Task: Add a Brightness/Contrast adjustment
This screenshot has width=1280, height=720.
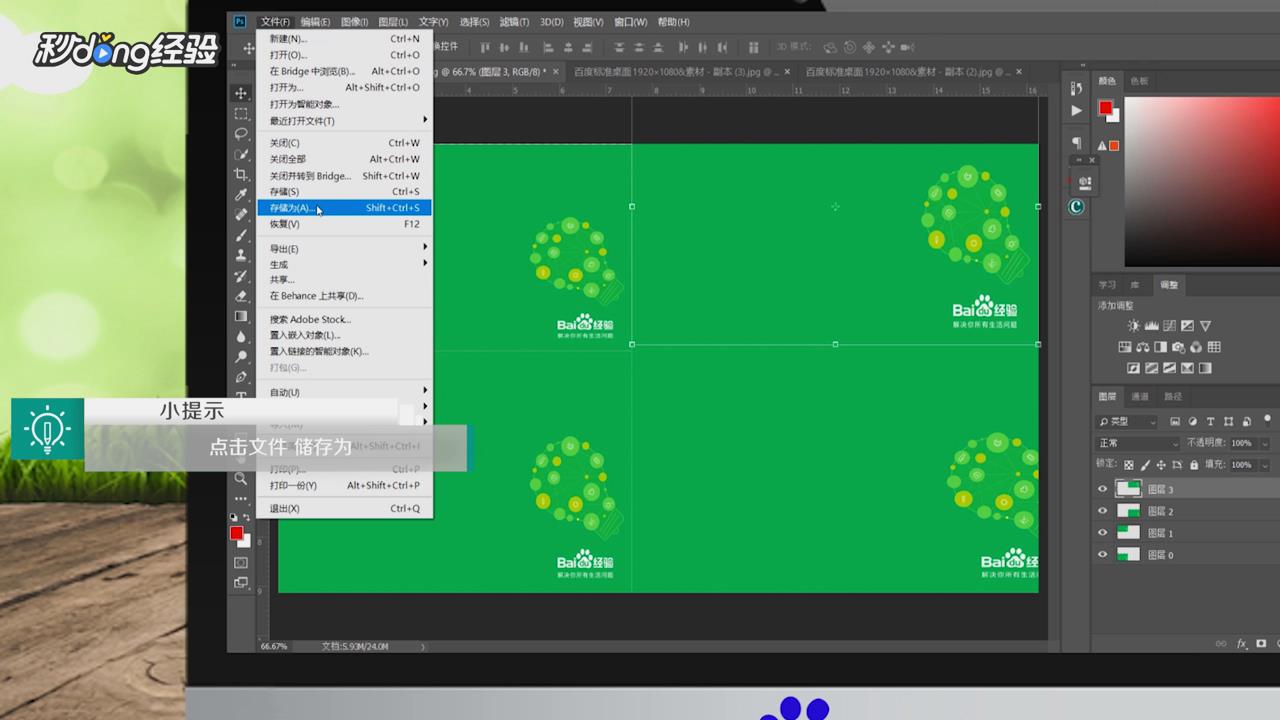Action: point(1133,326)
